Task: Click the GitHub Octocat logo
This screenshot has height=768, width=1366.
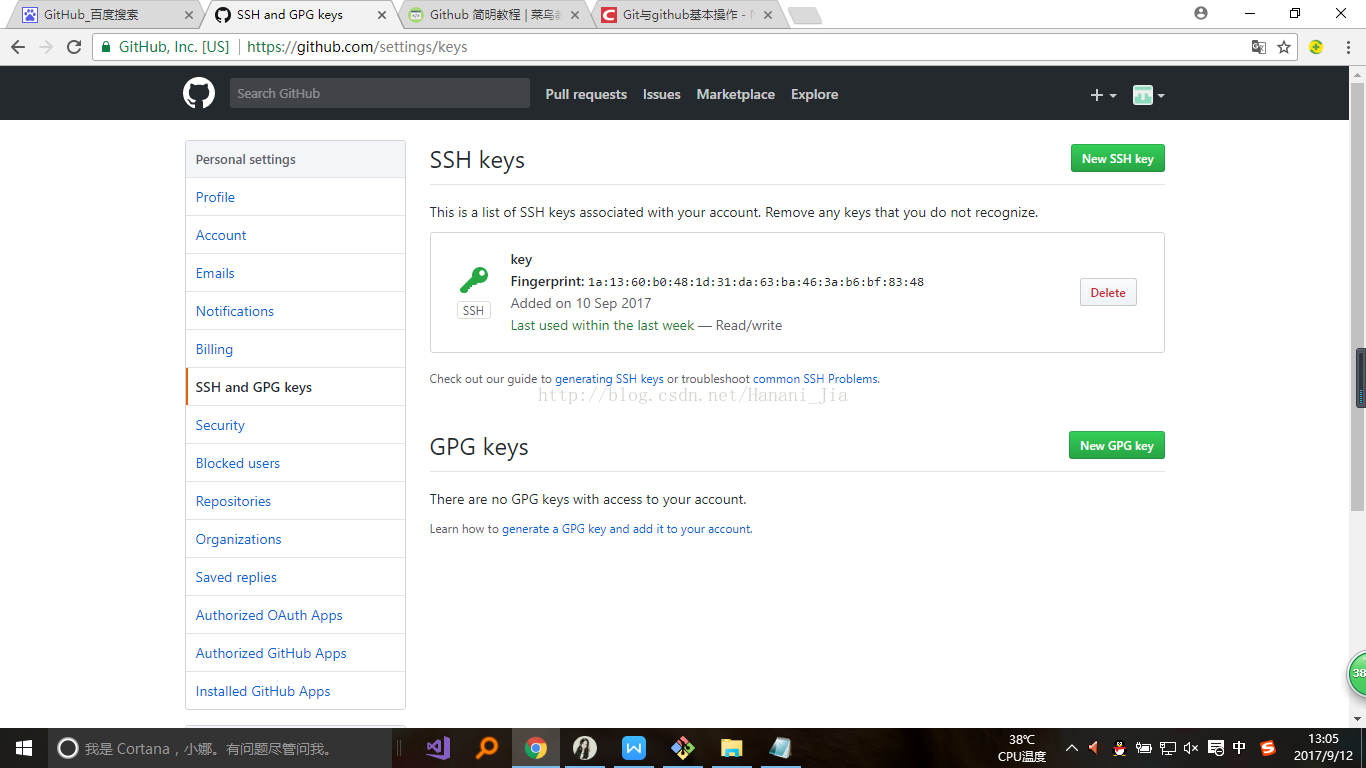Action: 199,94
